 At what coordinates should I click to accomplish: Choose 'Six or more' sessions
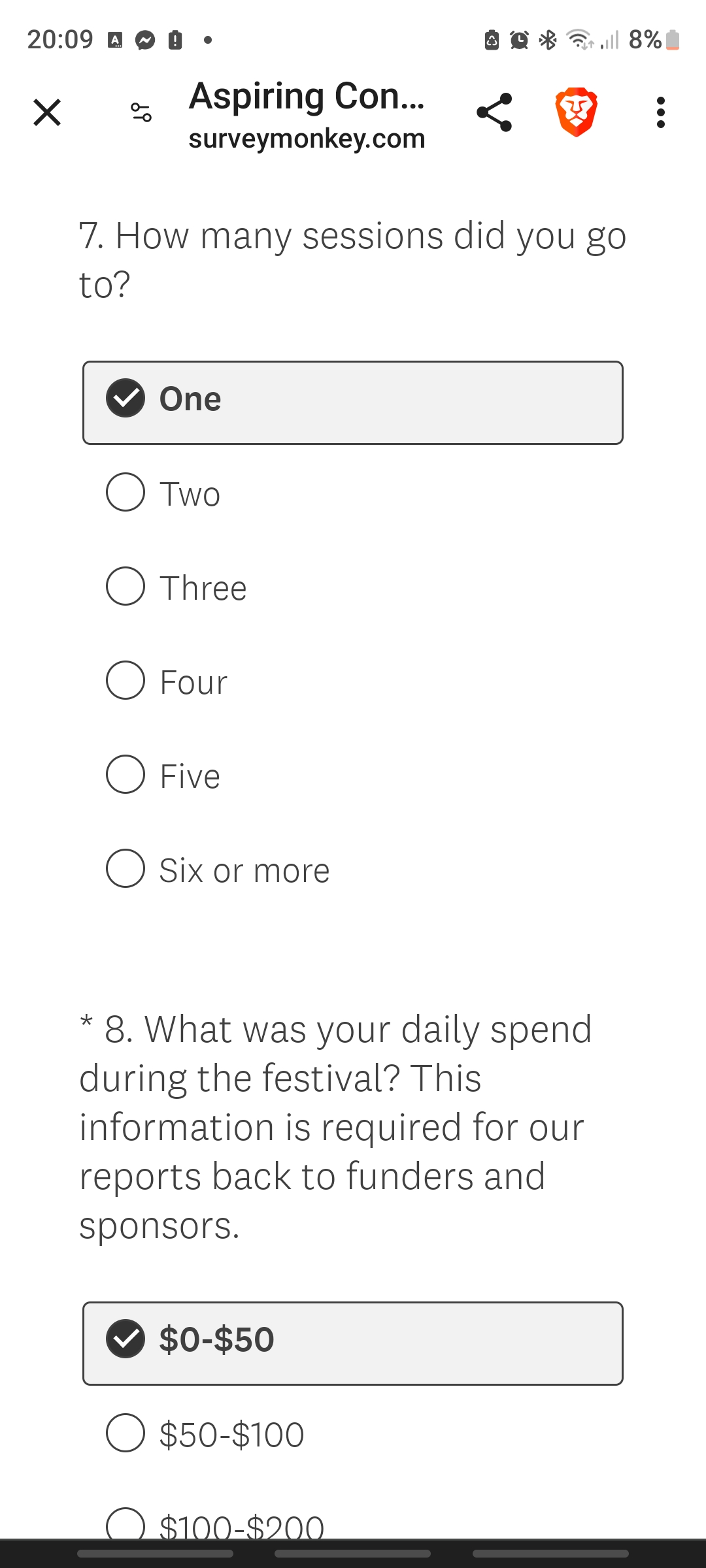(x=126, y=868)
